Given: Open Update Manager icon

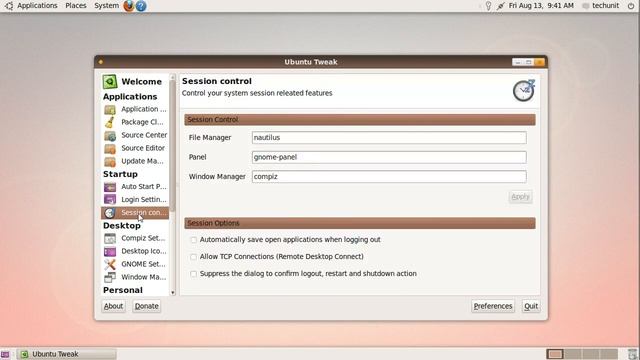Looking at the screenshot, I should [x=110, y=161].
